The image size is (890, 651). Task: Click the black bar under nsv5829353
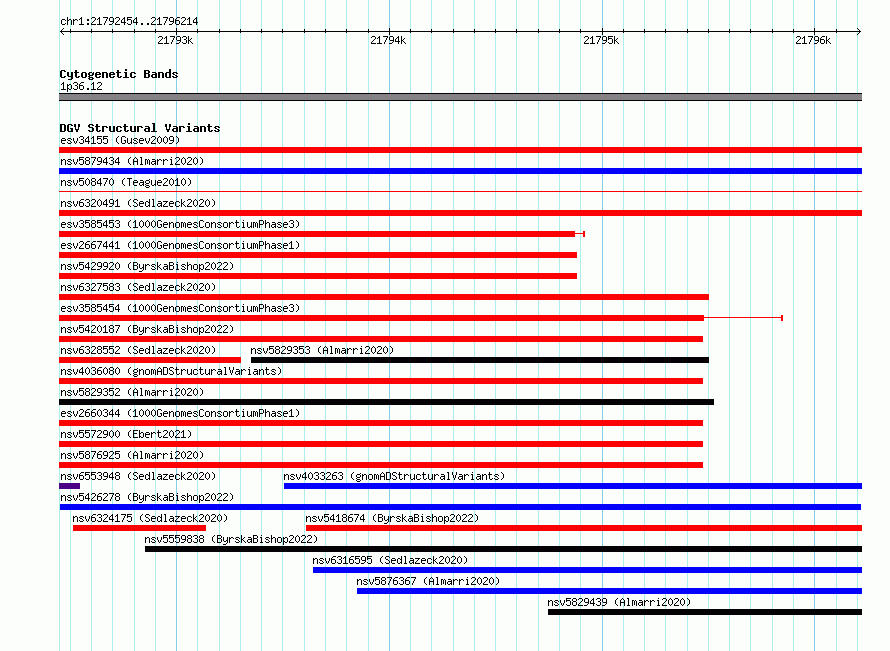480,360
